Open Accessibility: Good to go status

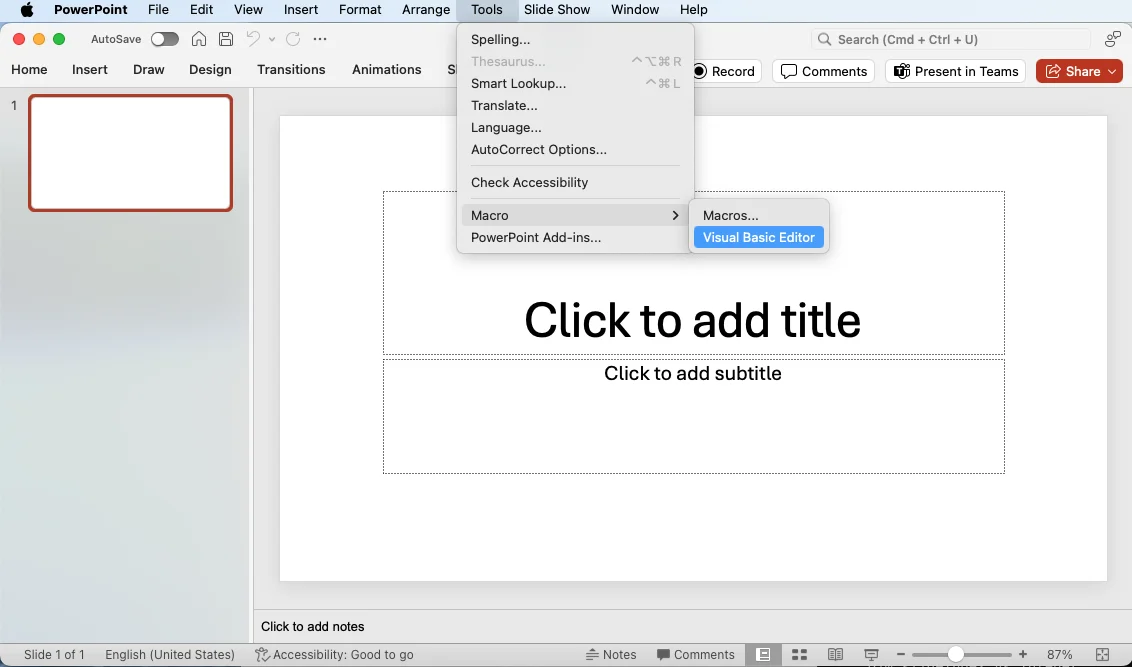(334, 655)
